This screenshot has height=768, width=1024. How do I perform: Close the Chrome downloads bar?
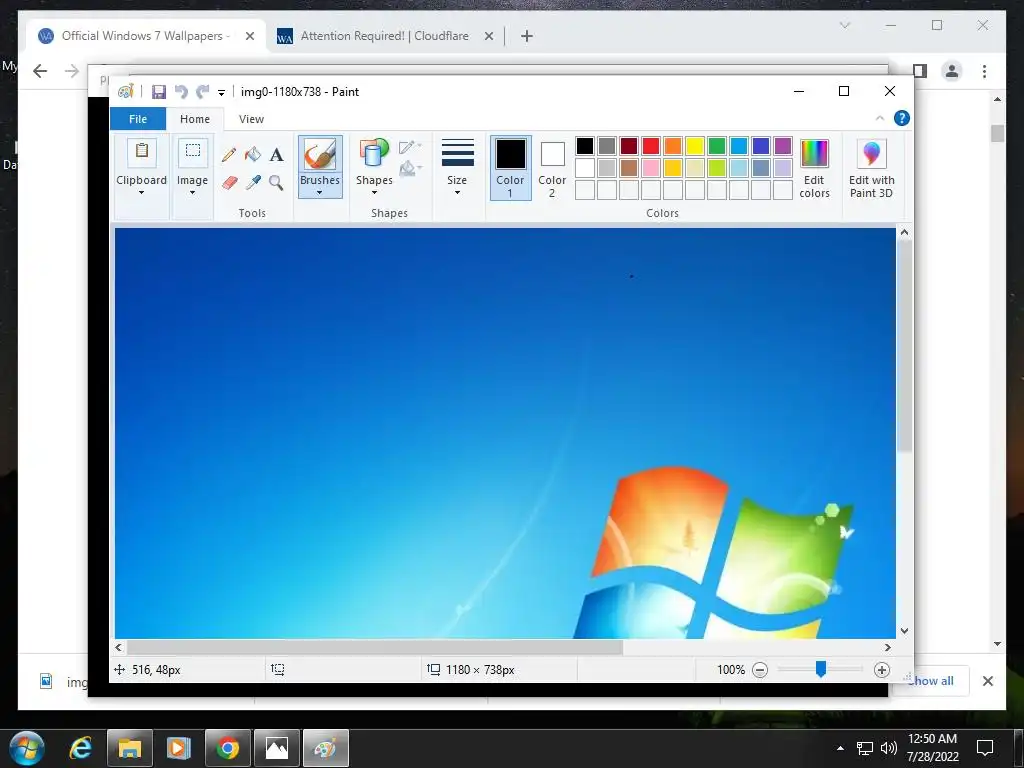[x=988, y=681]
